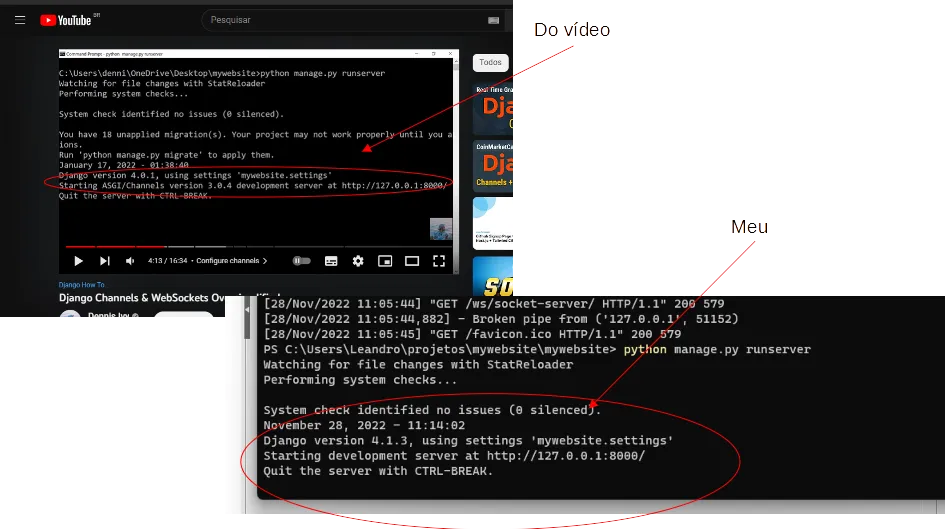This screenshot has height=529, width=945.
Task: Open the CoinMarketCap Django Channels video thumbnail
Action: [495, 165]
